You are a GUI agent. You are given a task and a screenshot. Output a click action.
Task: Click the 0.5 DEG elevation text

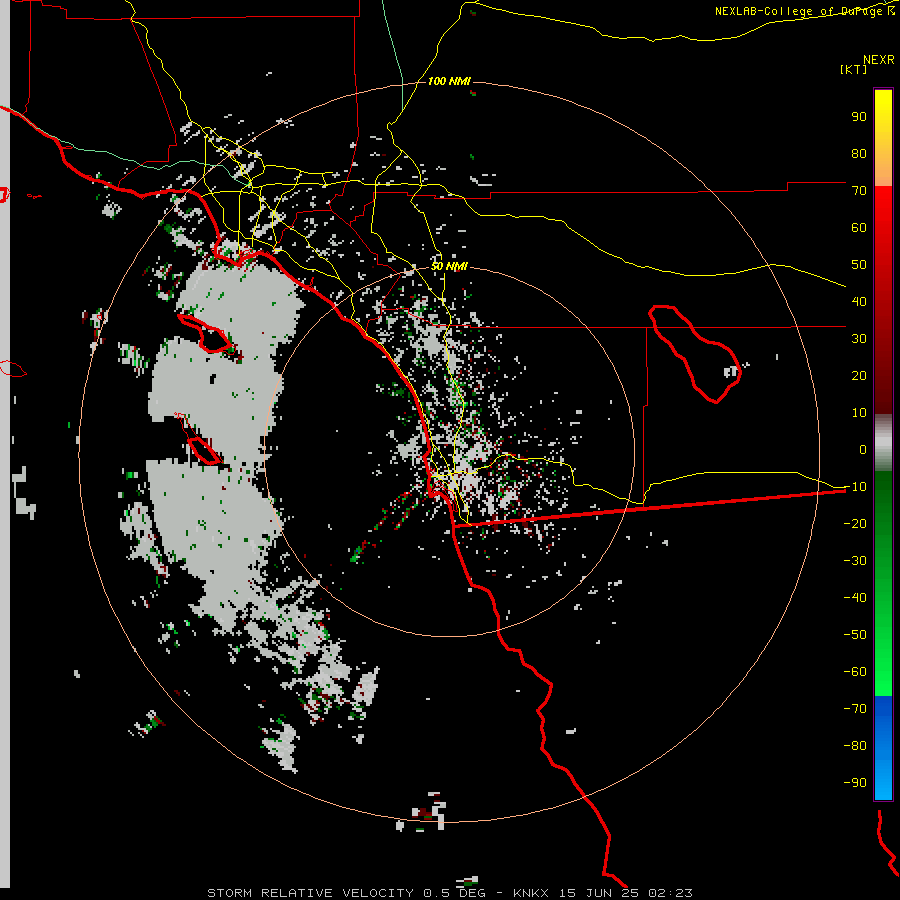point(455,893)
